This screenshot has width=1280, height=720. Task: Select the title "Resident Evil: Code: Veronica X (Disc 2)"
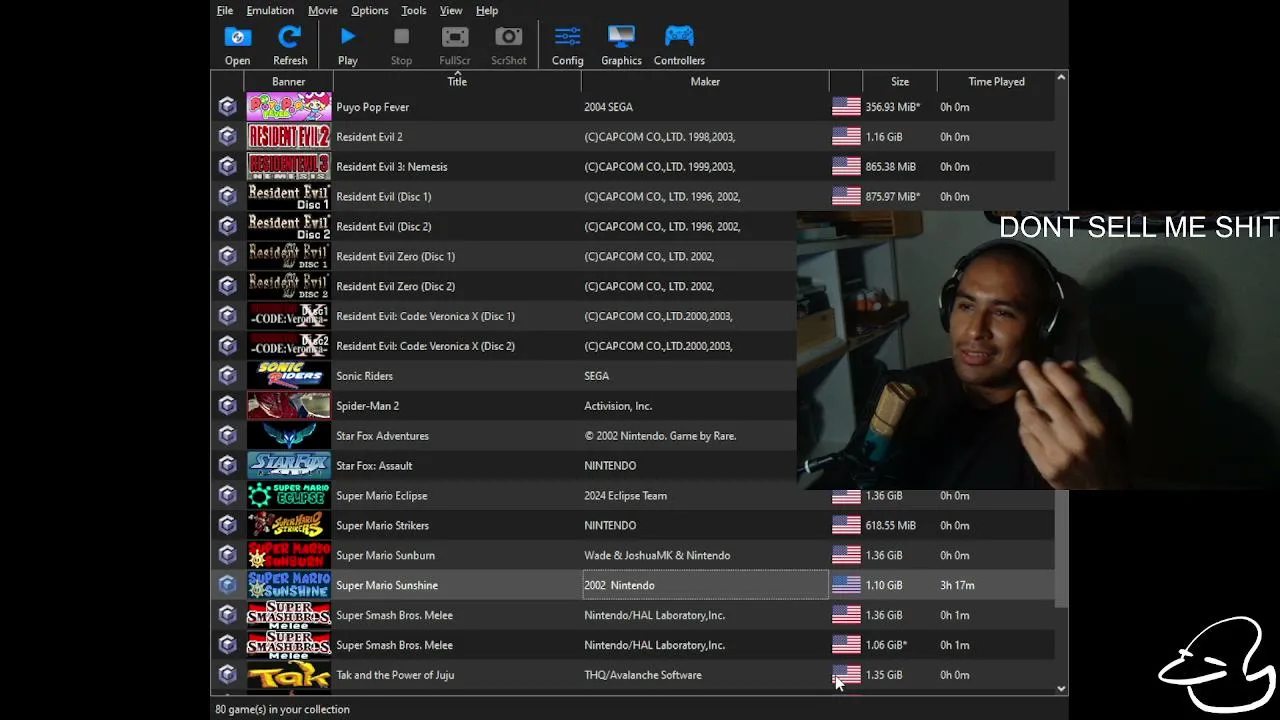[425, 346]
